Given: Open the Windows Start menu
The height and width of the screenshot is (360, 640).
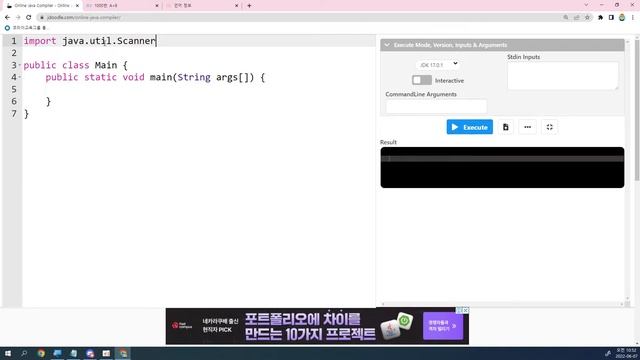Looking at the screenshot, I should click(8, 353).
